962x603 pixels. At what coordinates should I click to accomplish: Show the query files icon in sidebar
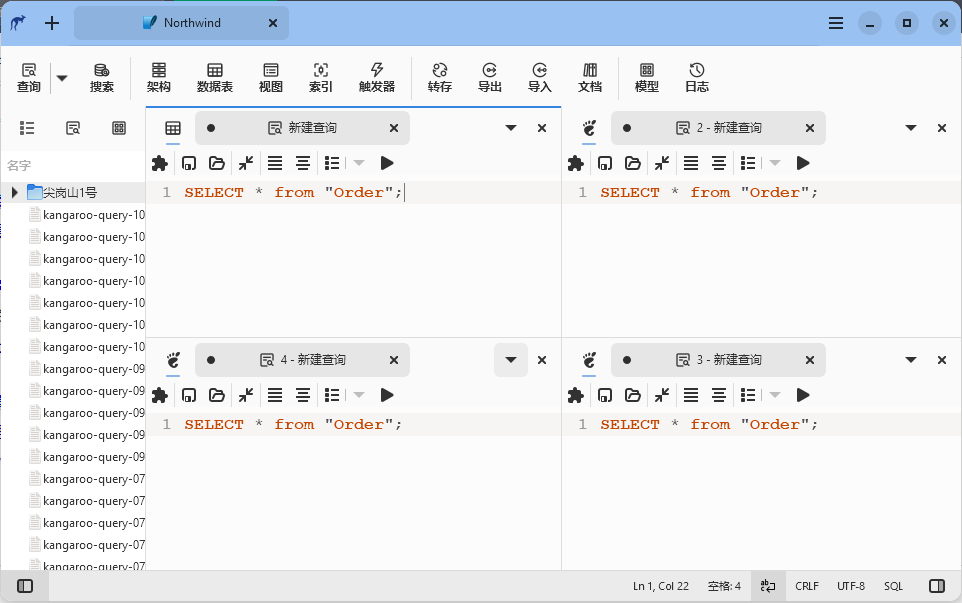point(73,128)
